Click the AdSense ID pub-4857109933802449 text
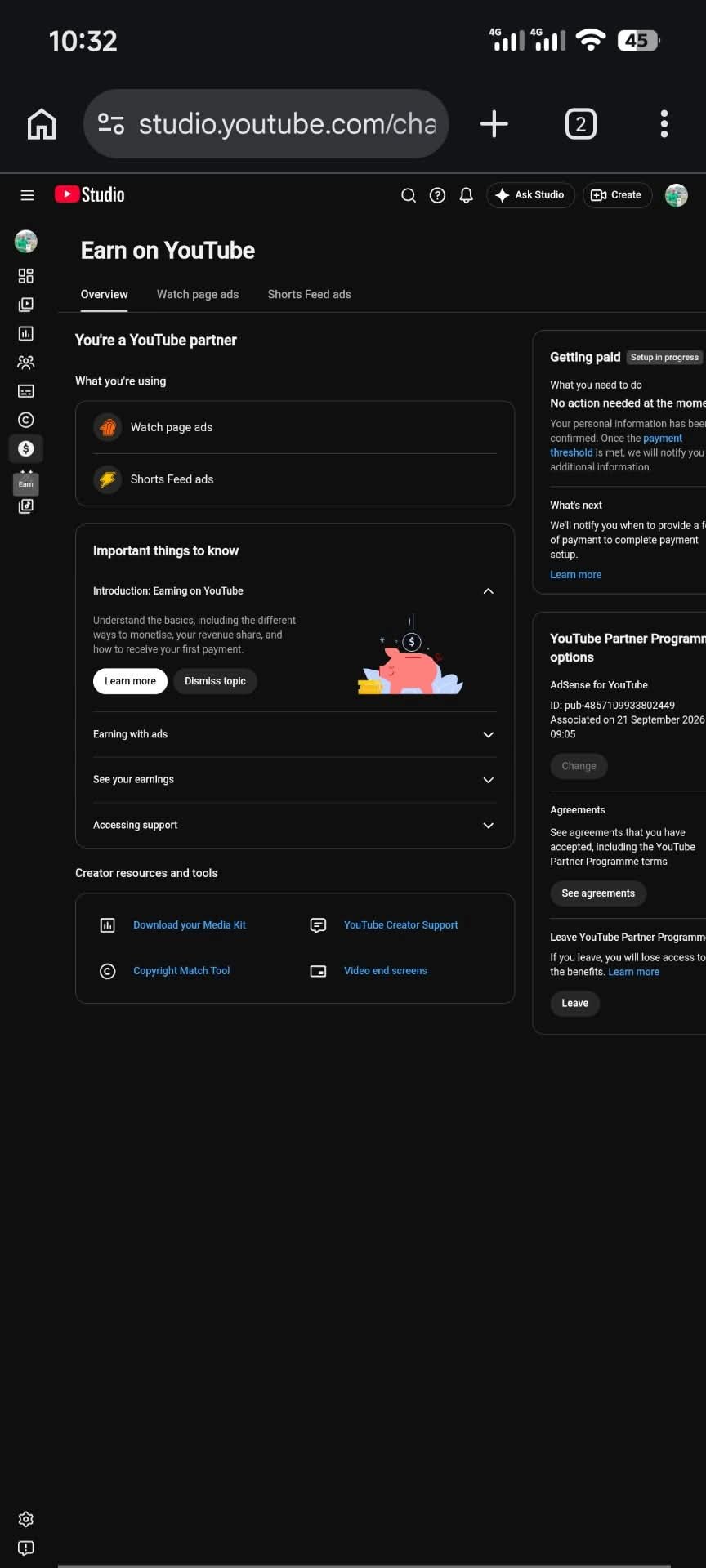The image size is (706, 1568). [612, 705]
